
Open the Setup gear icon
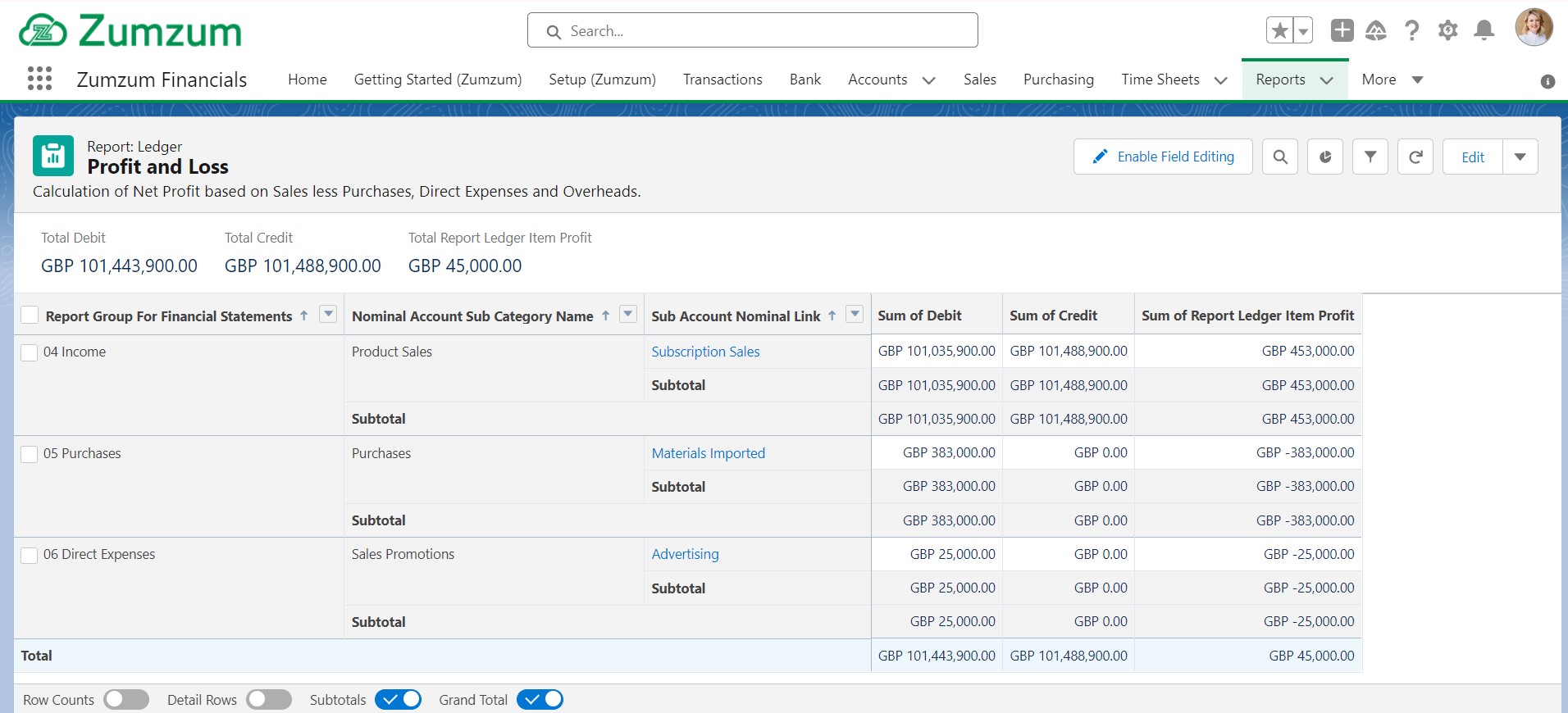[1448, 31]
